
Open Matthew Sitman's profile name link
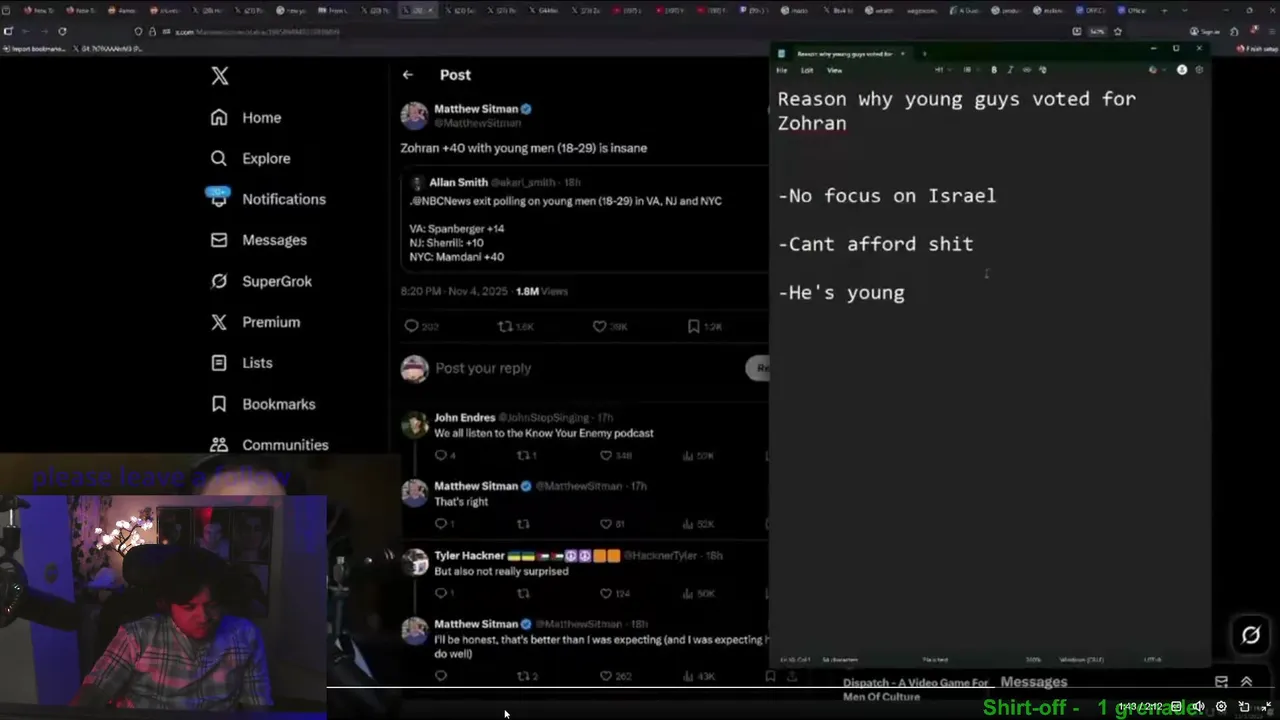(x=476, y=108)
